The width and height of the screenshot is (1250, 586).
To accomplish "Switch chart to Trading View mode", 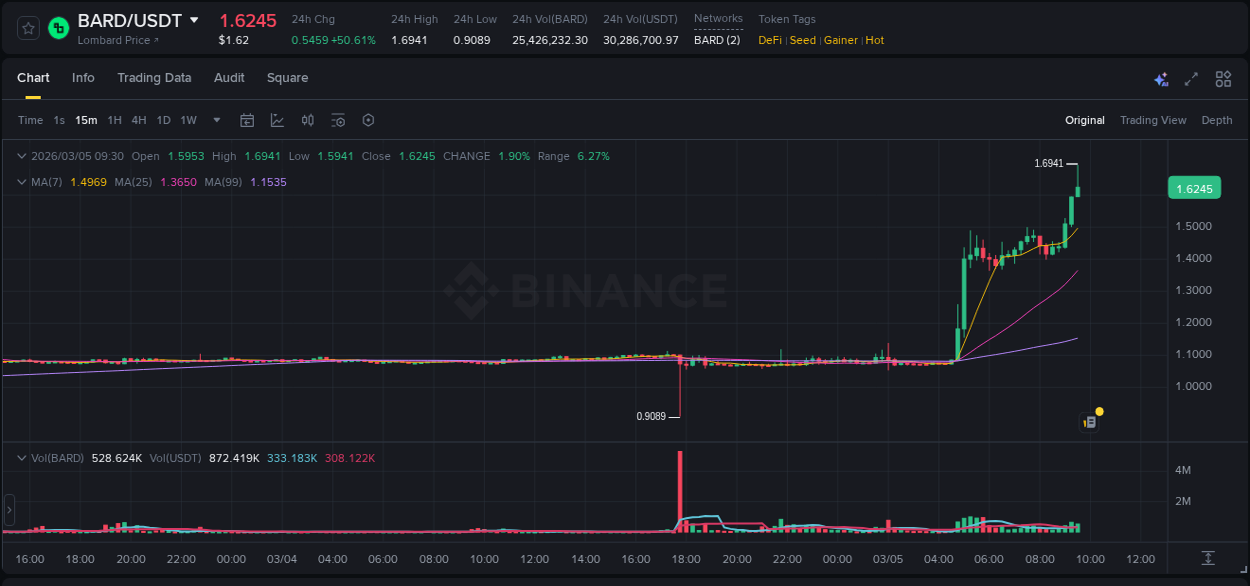I will (x=1153, y=120).
